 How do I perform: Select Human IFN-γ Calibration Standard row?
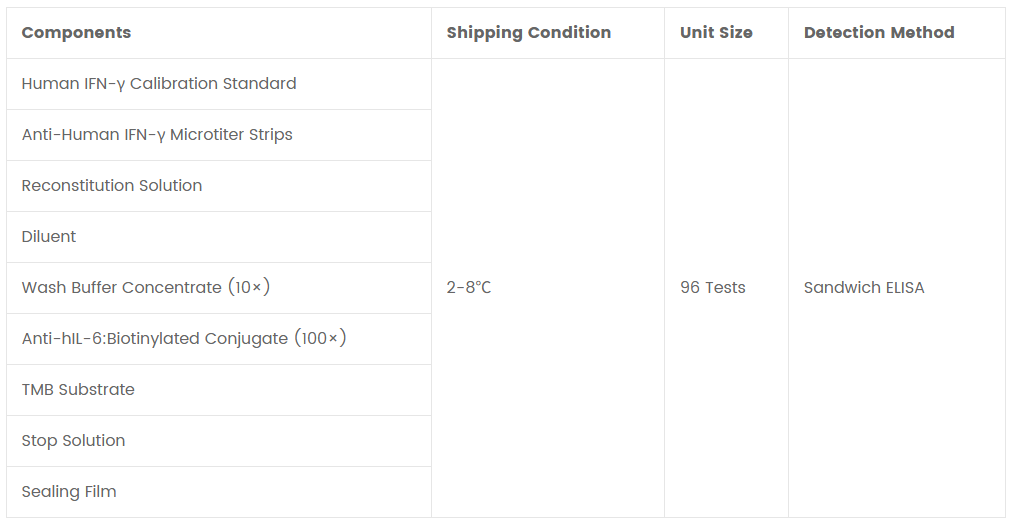coord(159,84)
